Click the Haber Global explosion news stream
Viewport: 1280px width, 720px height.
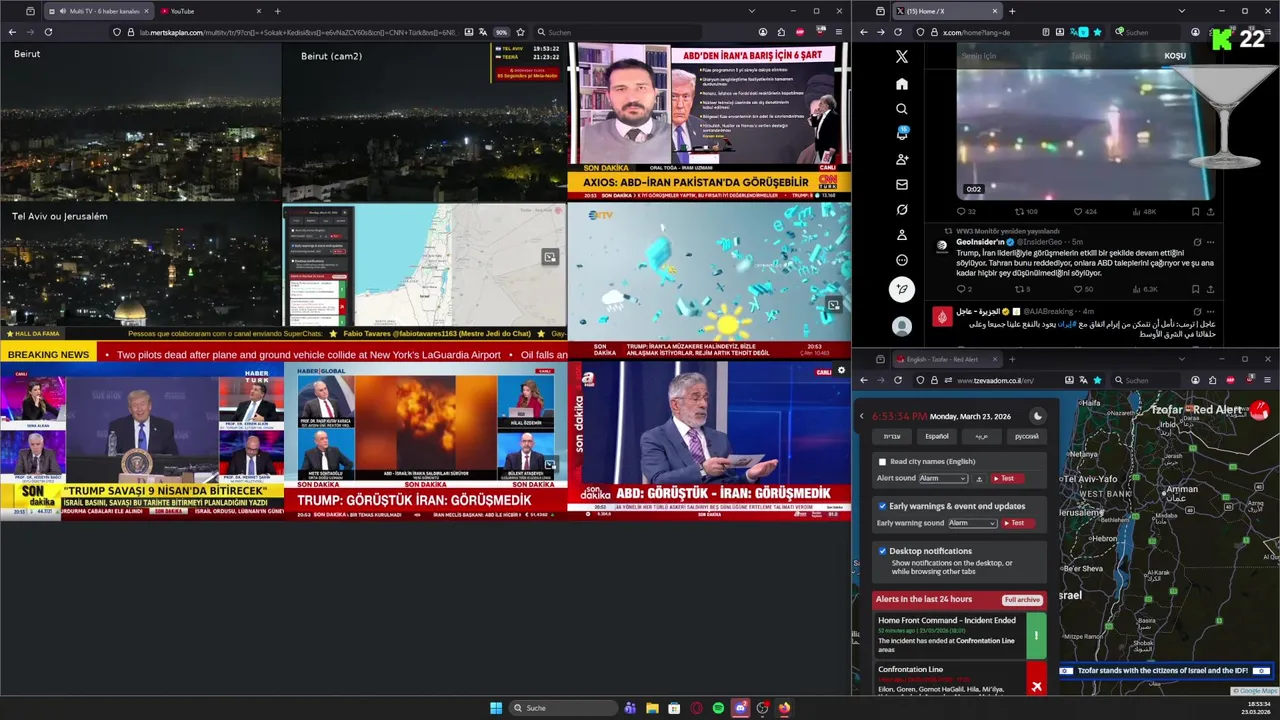pyautogui.click(x=424, y=440)
